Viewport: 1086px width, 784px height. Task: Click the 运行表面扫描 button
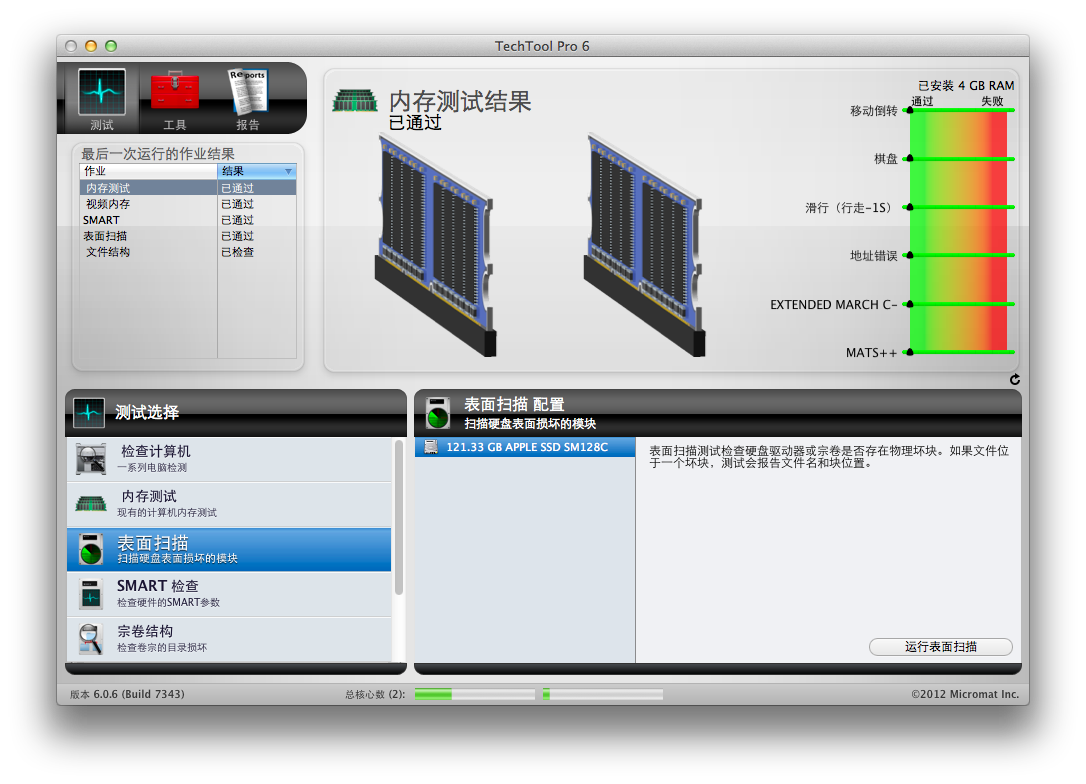click(941, 647)
